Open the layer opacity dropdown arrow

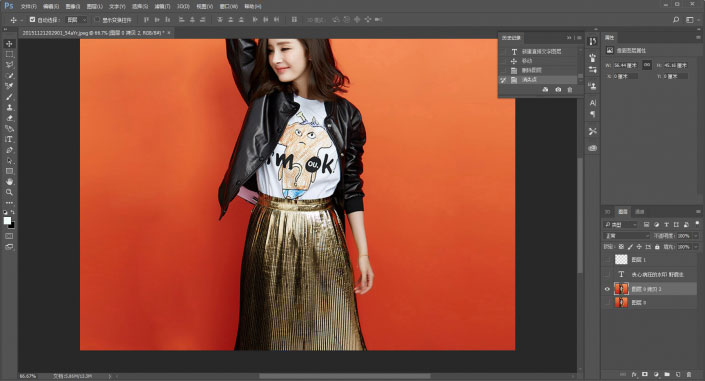click(696, 236)
